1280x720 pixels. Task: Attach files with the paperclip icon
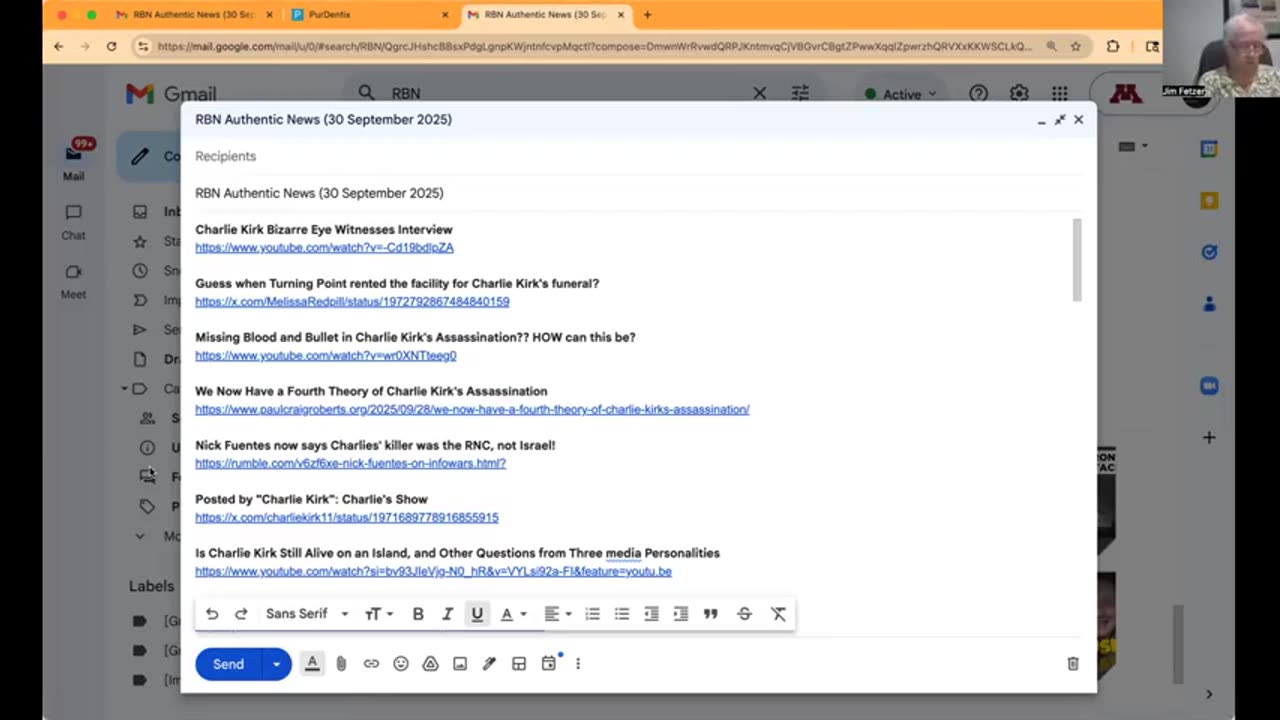tap(341, 663)
